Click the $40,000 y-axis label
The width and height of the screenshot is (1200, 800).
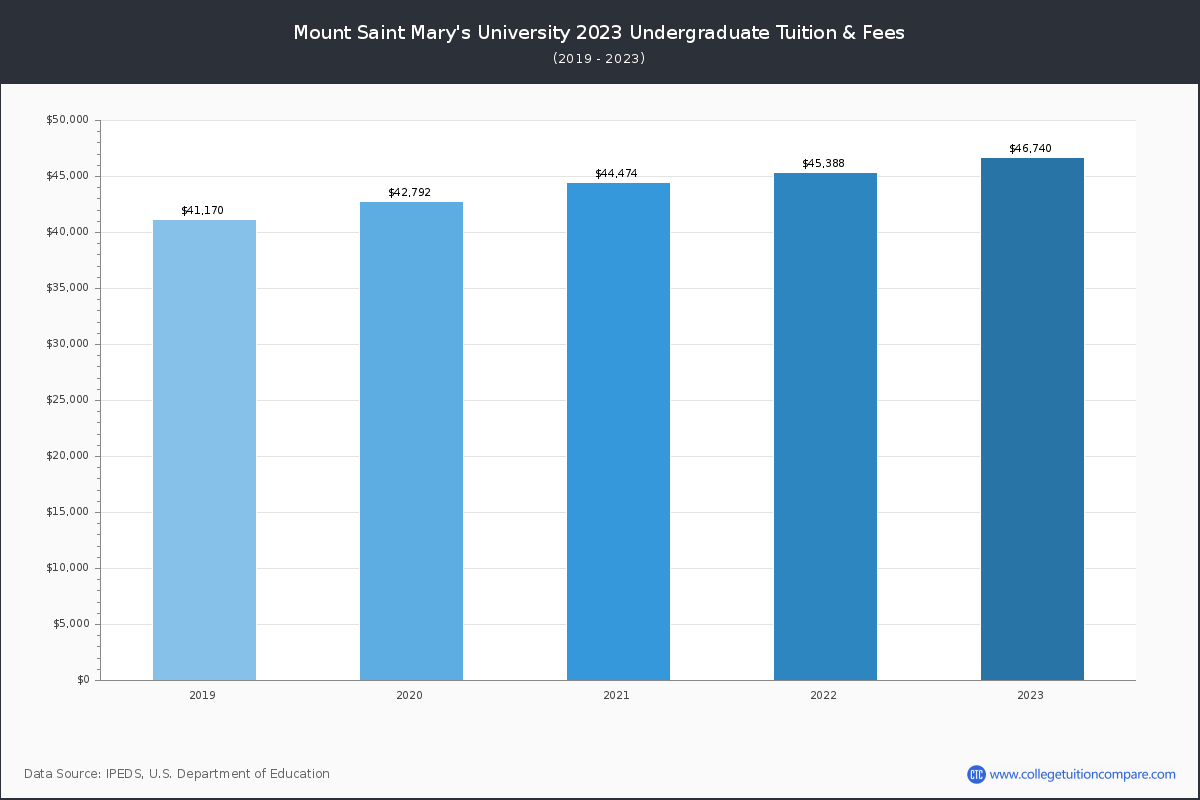click(68, 232)
